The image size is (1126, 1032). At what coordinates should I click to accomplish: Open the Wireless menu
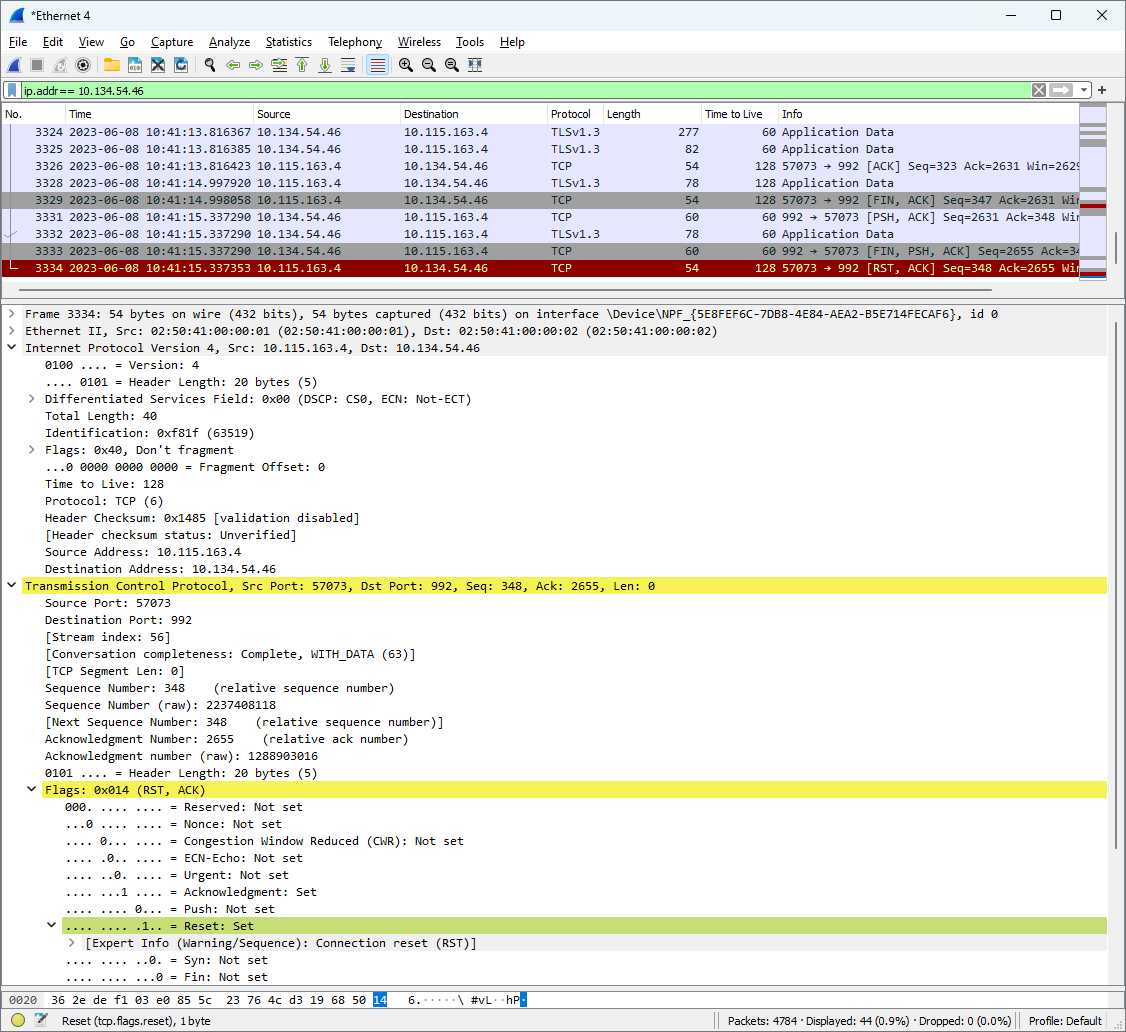coord(419,42)
